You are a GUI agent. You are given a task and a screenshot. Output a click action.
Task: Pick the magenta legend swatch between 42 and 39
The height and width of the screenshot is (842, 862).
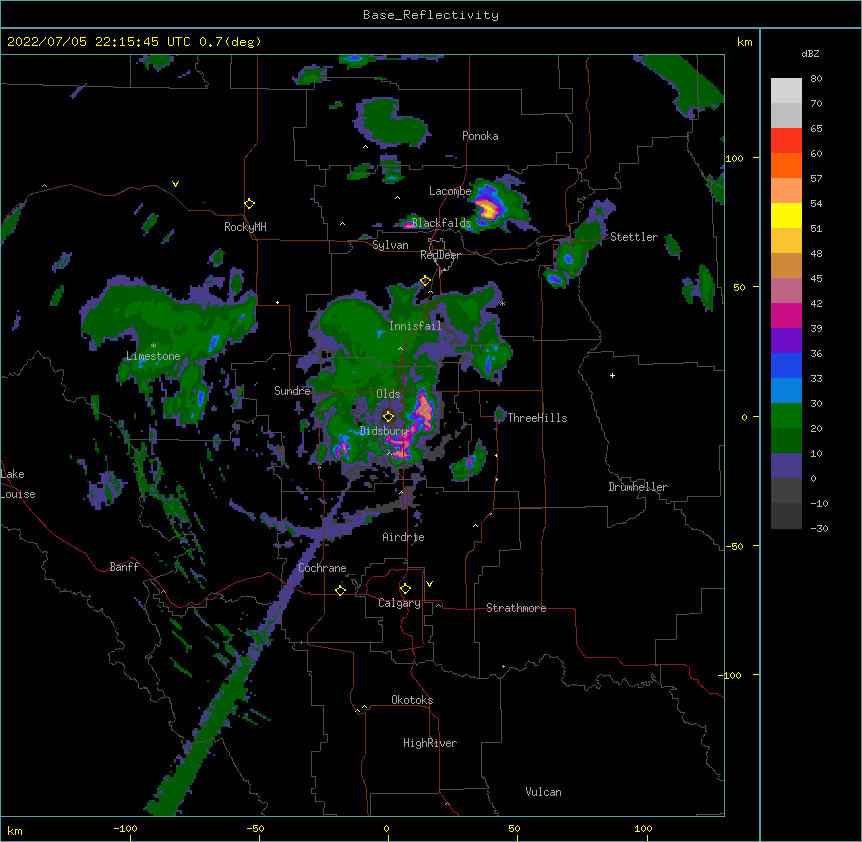786,315
